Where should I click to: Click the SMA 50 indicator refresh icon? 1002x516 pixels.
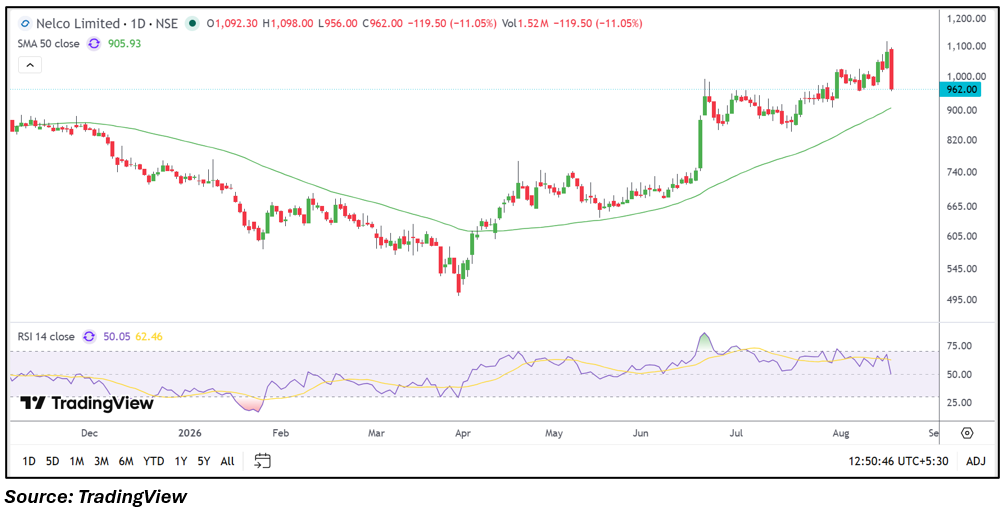94,44
